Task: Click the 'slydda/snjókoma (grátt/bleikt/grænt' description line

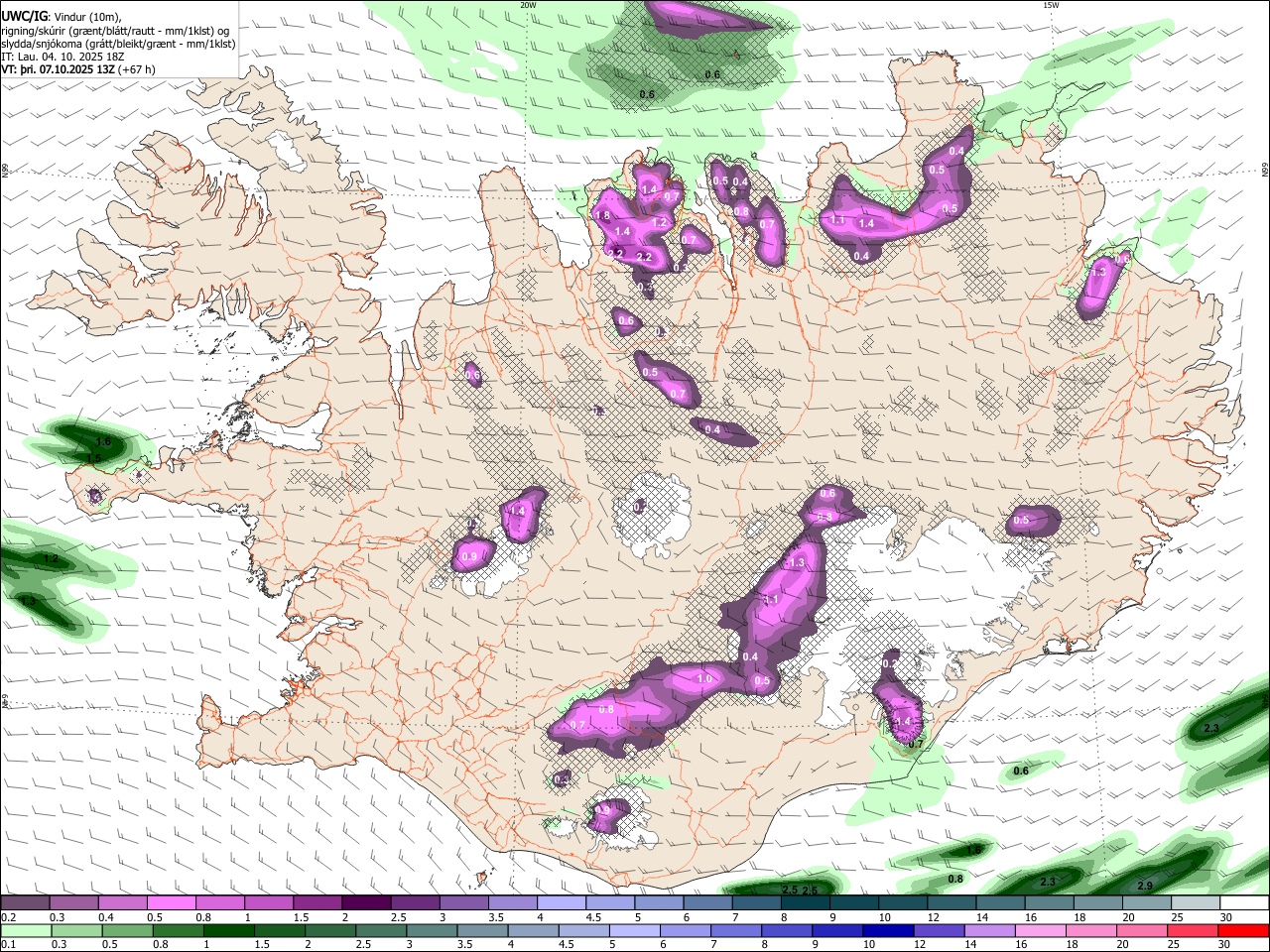Action: (118, 44)
